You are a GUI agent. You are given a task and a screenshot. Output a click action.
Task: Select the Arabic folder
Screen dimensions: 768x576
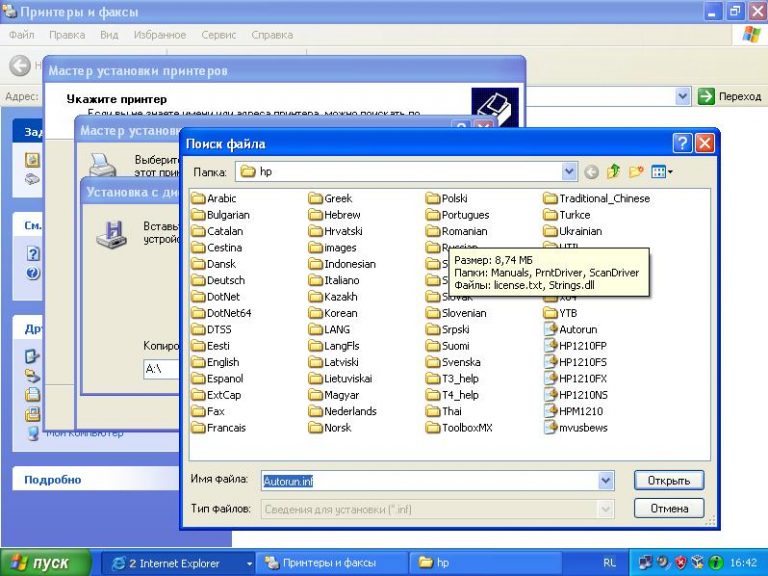pos(214,198)
